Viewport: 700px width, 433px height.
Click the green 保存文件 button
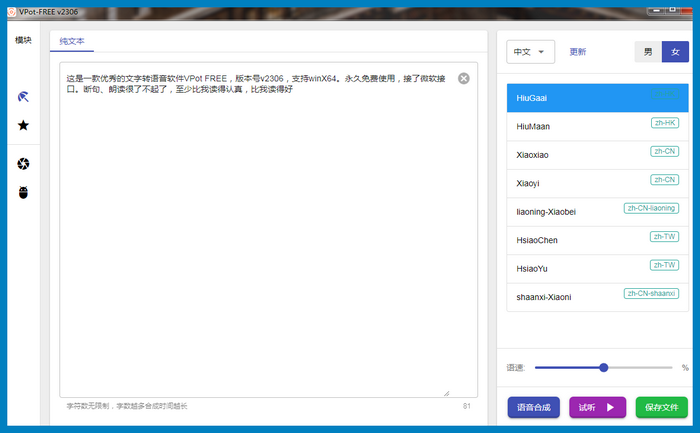tap(661, 407)
